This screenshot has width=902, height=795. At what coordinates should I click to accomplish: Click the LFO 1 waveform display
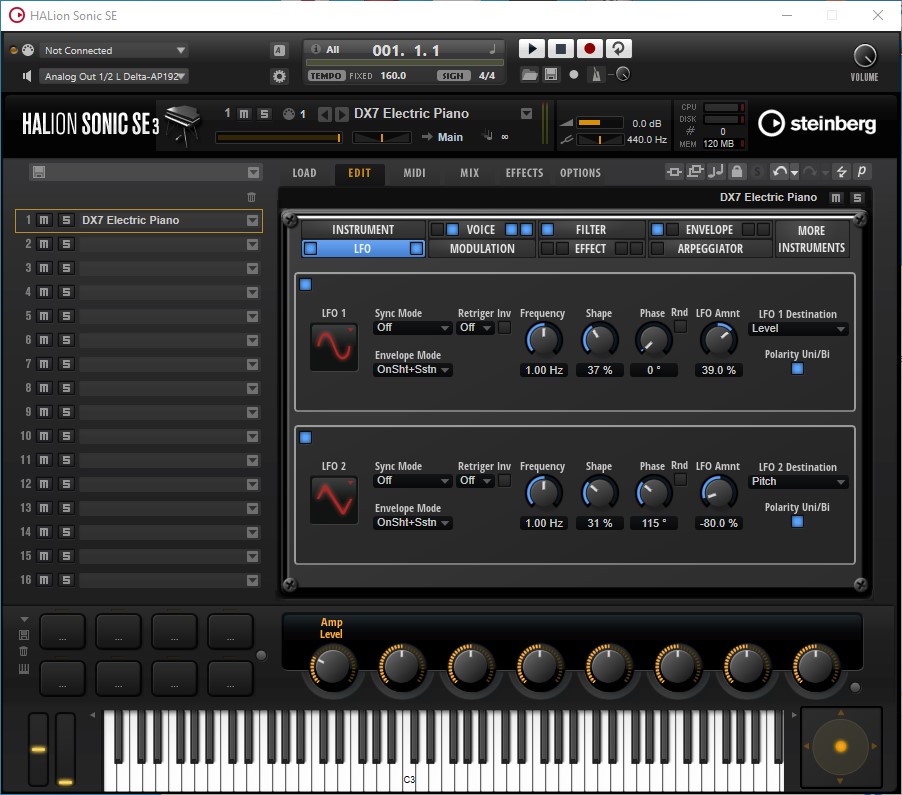coord(334,347)
